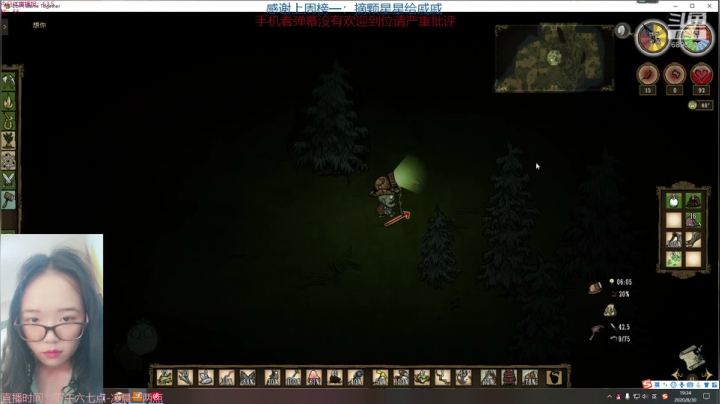Open the Science crafting tab with atom icon
This screenshot has width=720, height=404.
coord(8,161)
